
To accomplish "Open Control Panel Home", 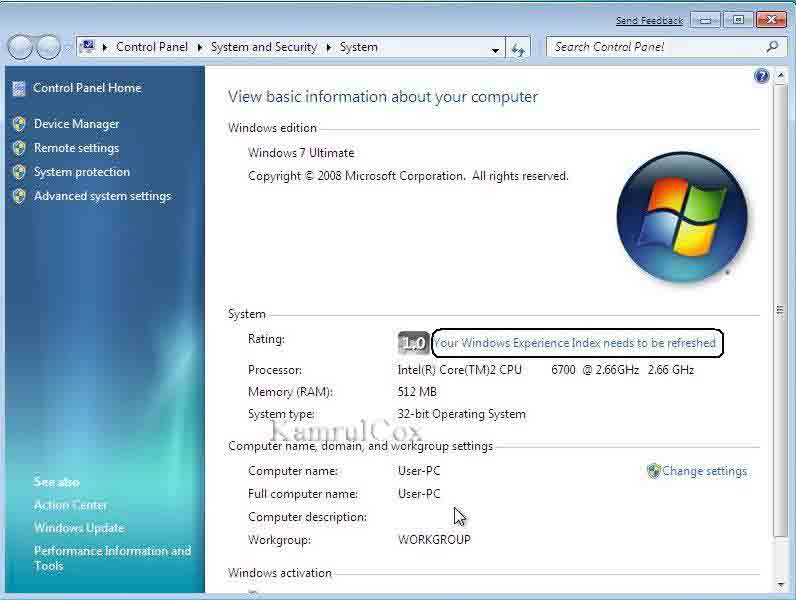I will (x=87, y=88).
